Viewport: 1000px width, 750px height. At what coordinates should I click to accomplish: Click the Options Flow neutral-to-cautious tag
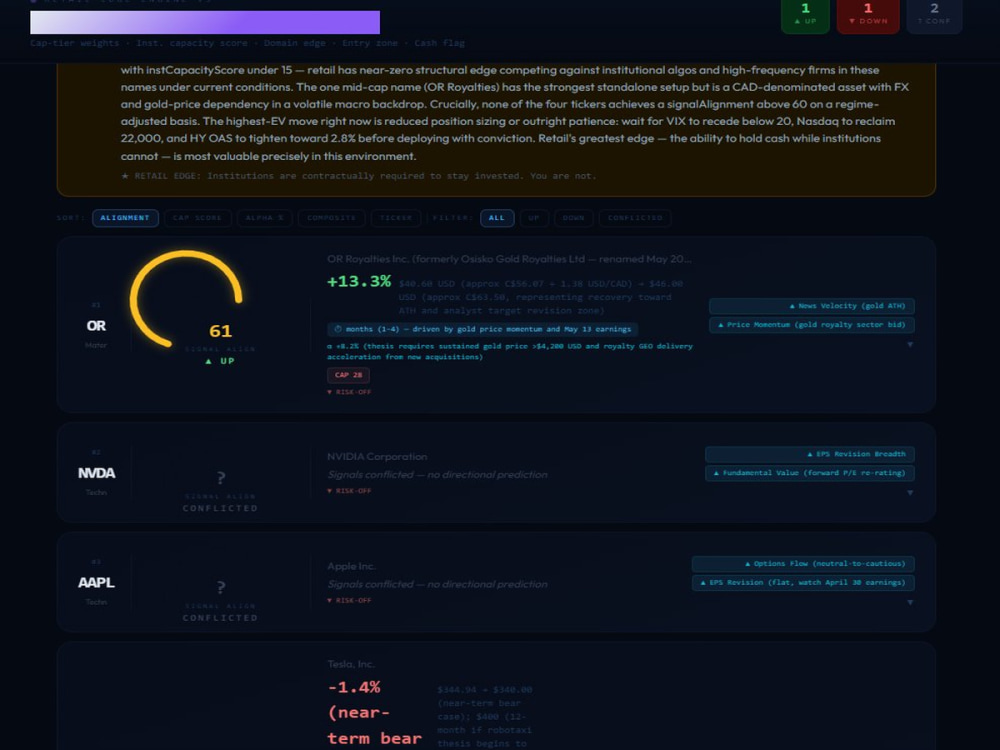803,564
